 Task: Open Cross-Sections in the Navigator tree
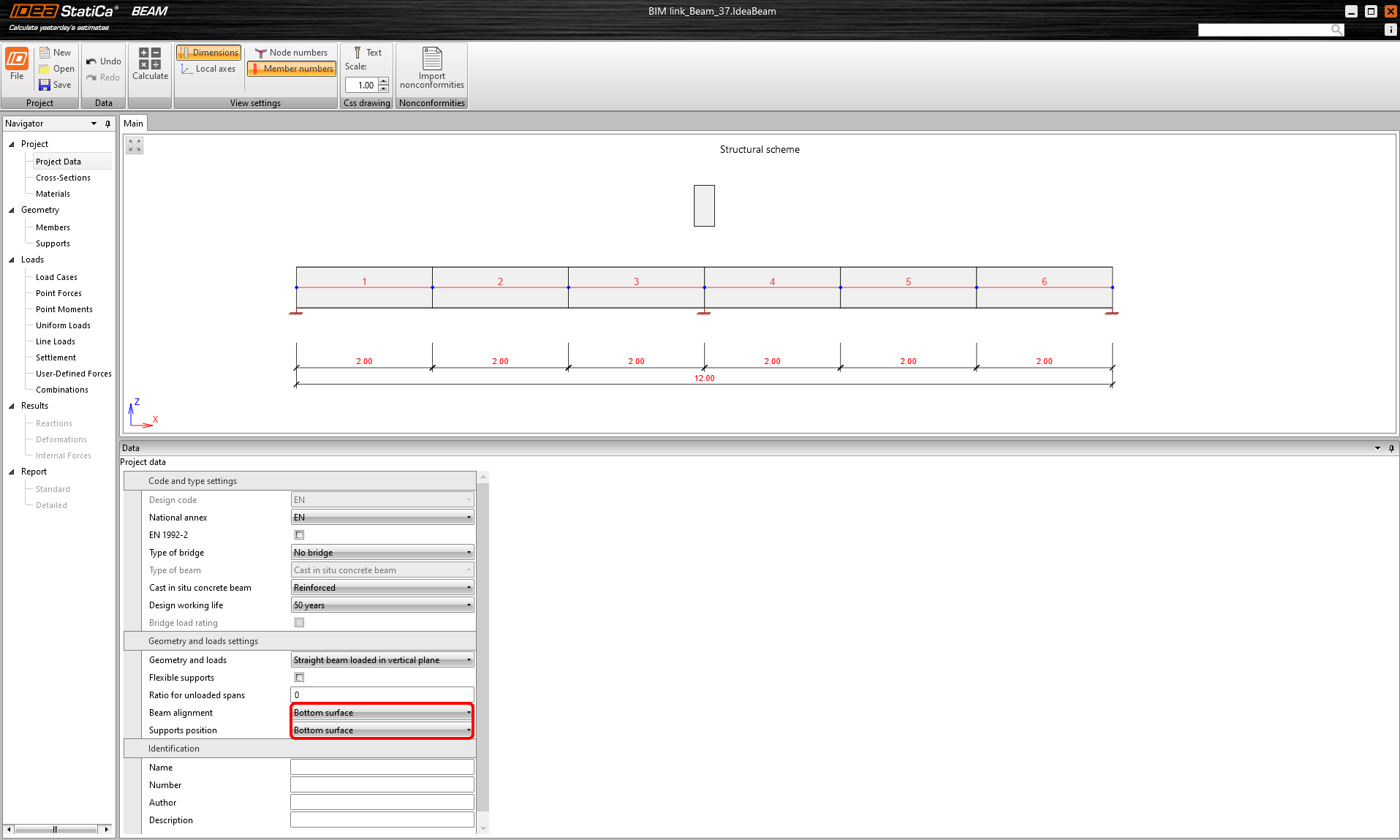(x=63, y=178)
